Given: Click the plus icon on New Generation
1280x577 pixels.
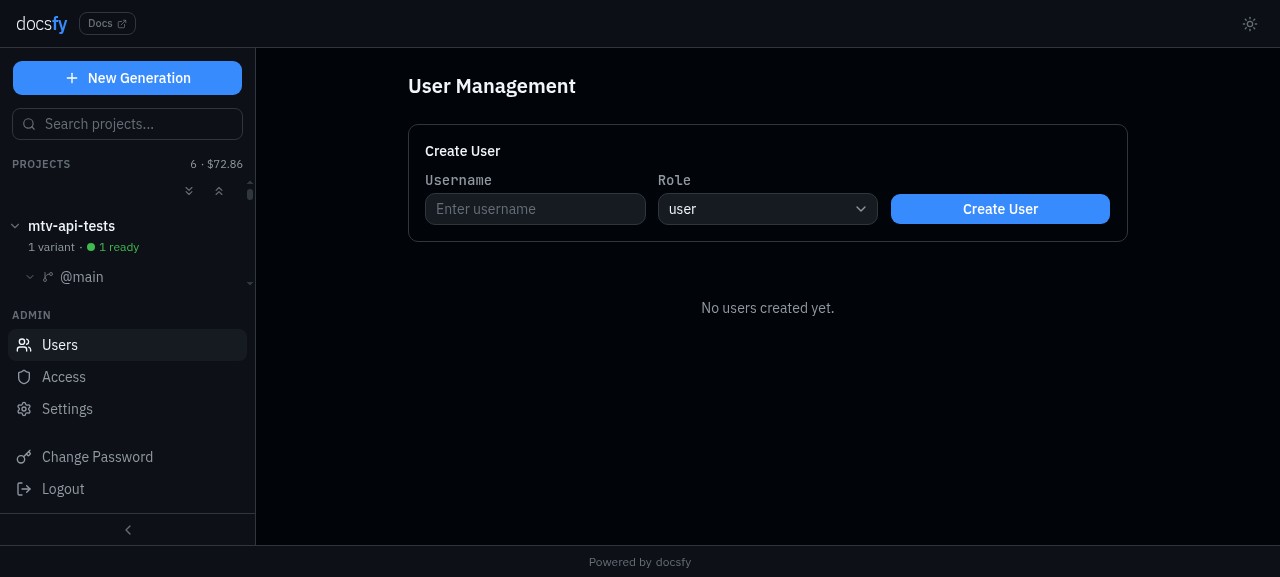Looking at the screenshot, I should coord(72,78).
